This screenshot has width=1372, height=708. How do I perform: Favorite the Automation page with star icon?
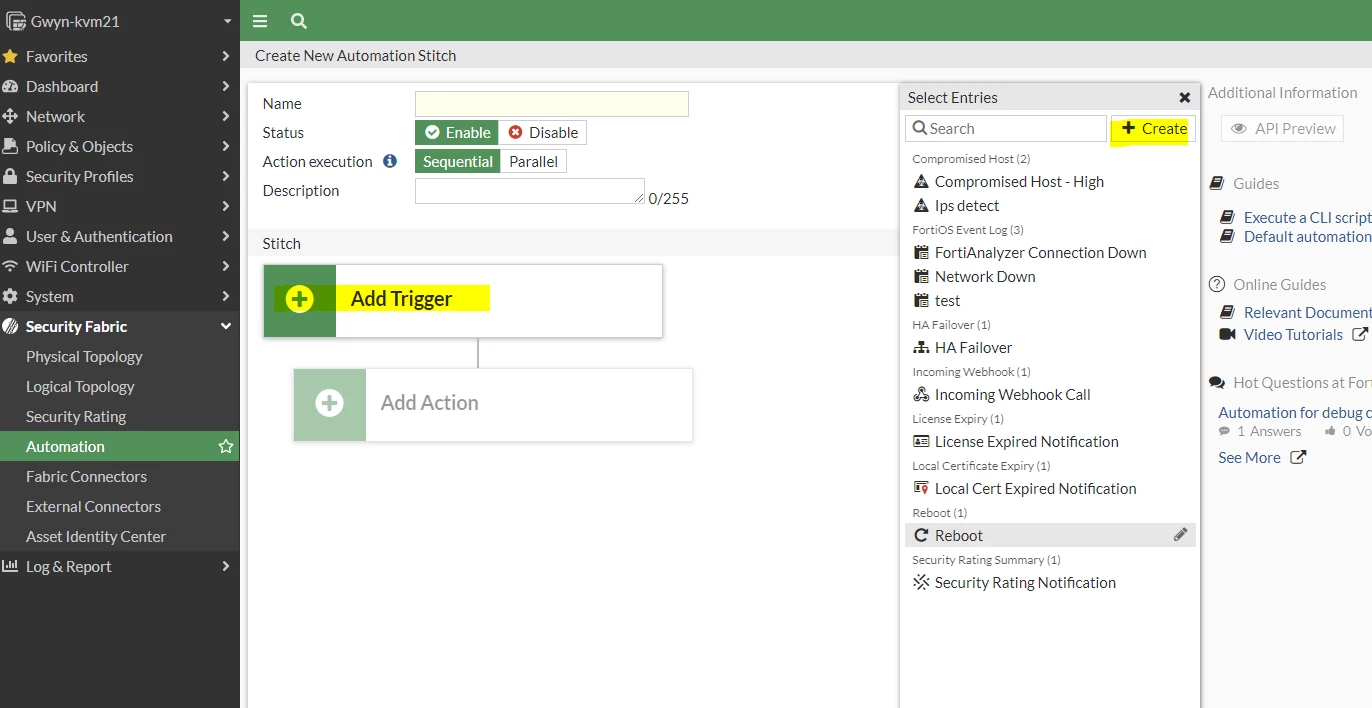(226, 447)
